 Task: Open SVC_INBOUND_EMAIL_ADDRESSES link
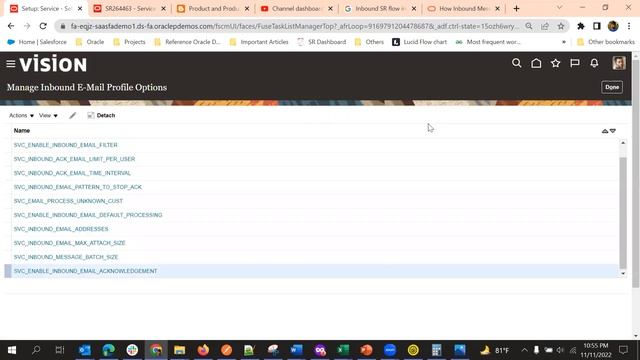tap(61, 229)
